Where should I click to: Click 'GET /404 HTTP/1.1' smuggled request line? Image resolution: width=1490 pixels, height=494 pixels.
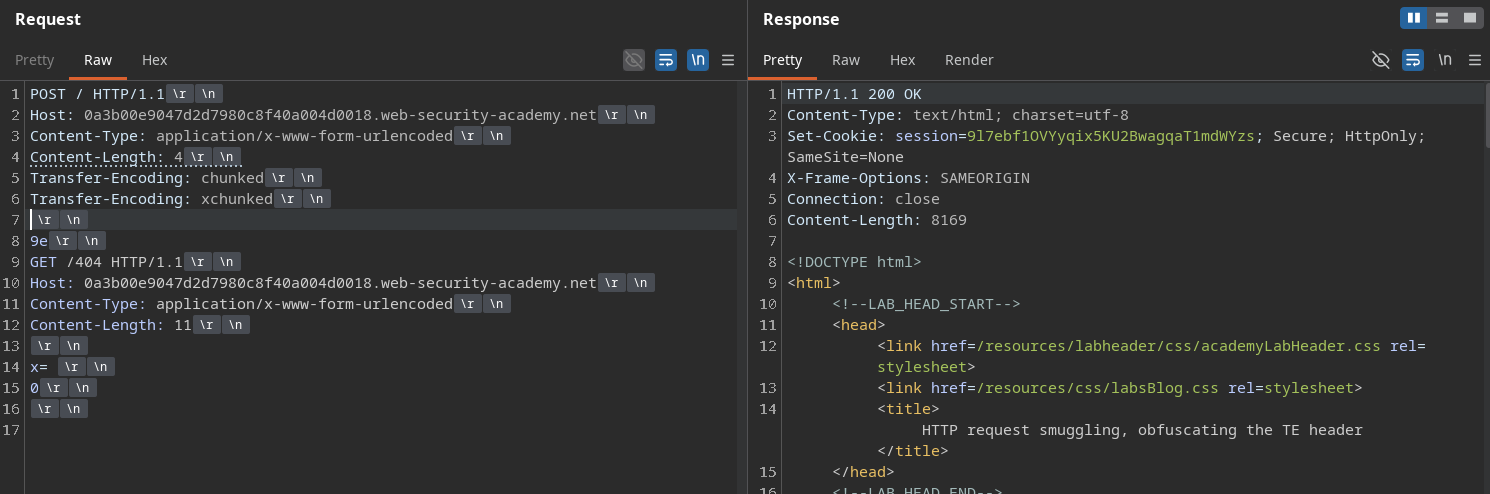pyautogui.click(x=106, y=262)
